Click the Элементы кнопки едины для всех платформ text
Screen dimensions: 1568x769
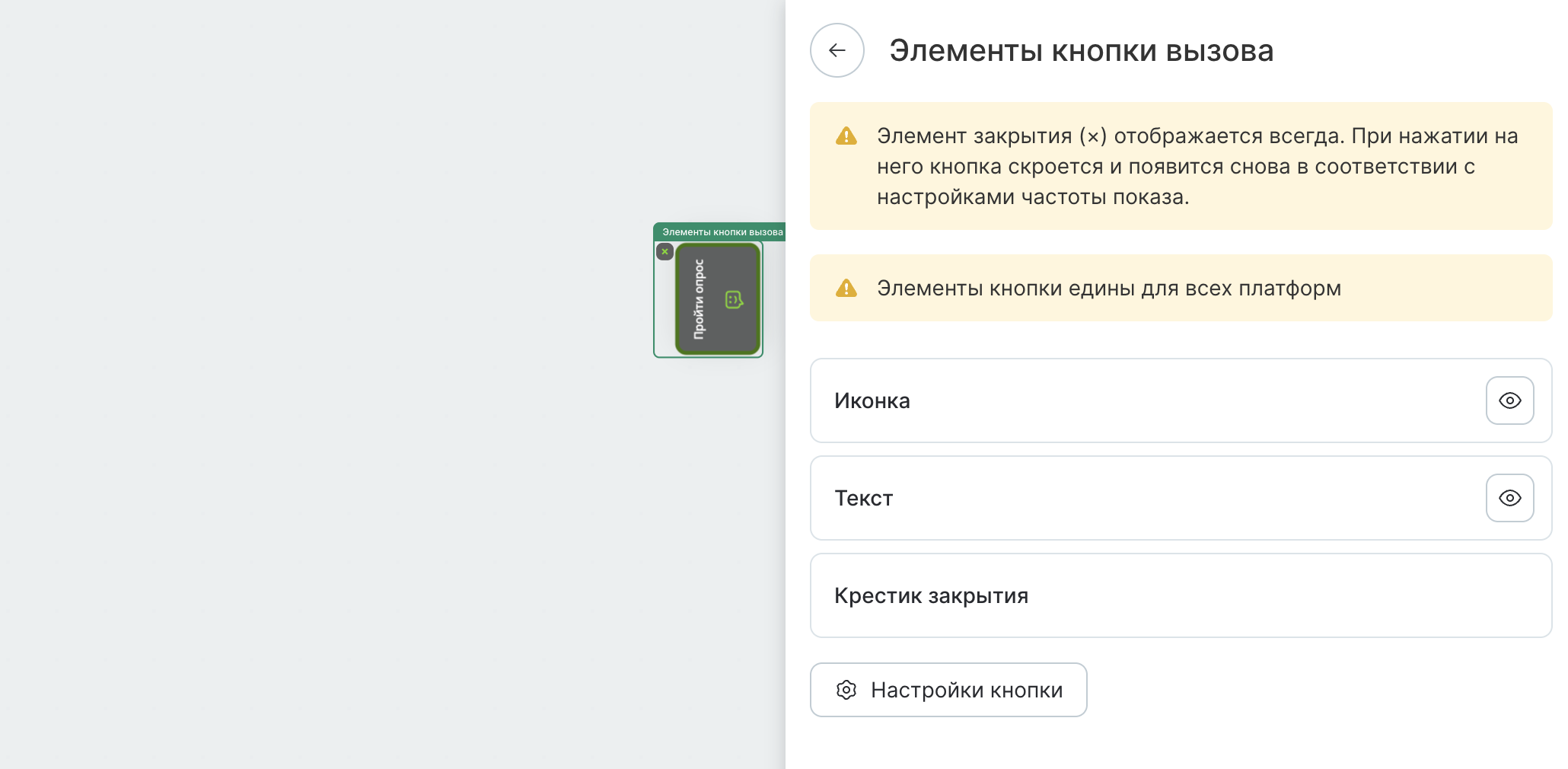click(1109, 289)
